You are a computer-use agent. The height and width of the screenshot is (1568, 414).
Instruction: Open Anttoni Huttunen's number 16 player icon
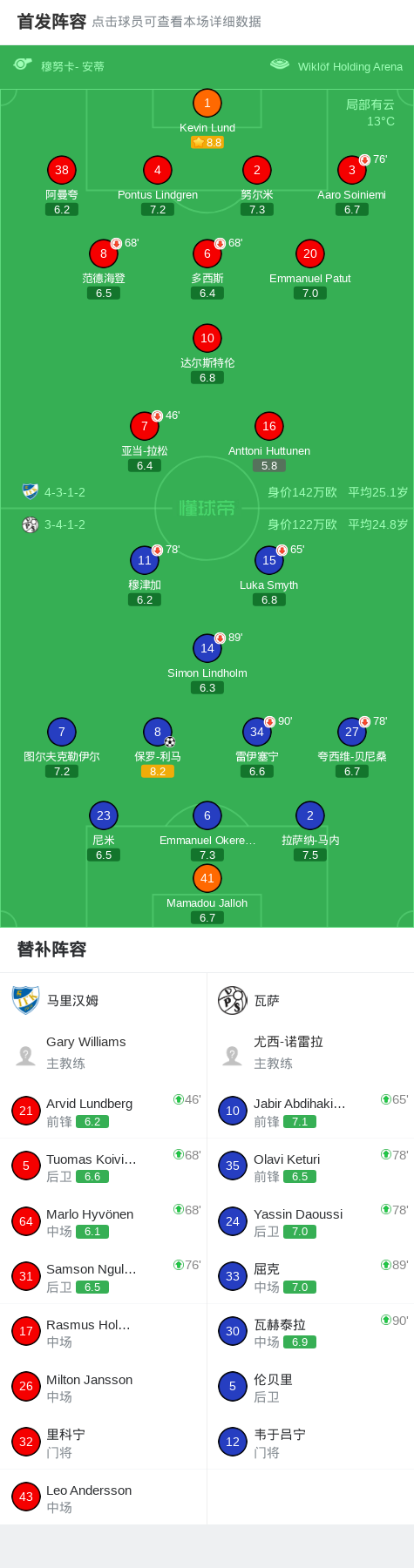[269, 426]
